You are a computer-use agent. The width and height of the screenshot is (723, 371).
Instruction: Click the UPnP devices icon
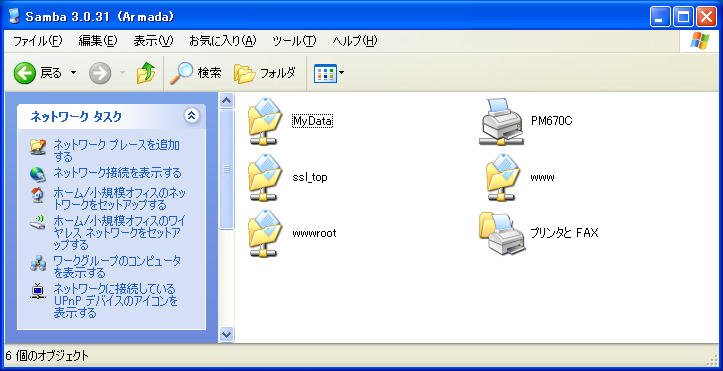(x=38, y=290)
